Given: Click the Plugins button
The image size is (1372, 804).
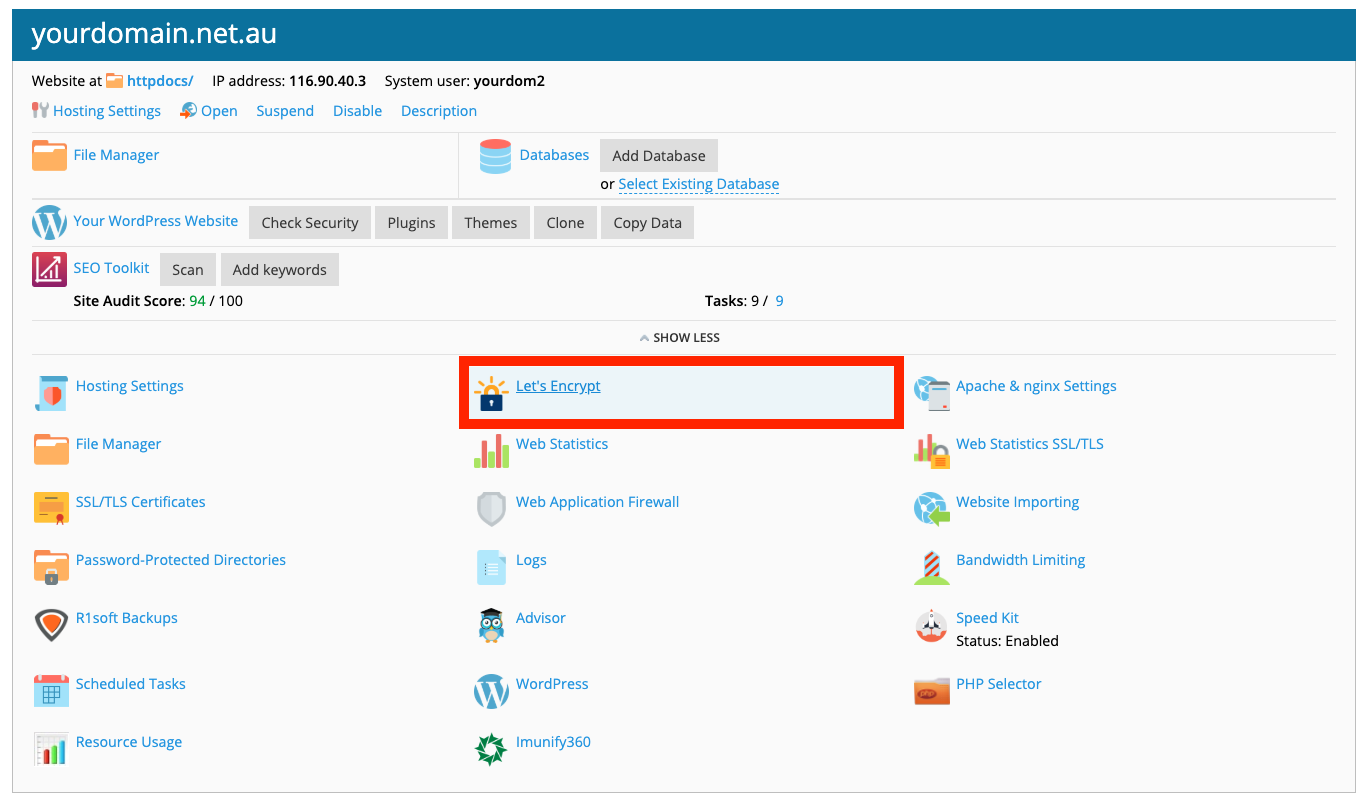Looking at the screenshot, I should pyautogui.click(x=412, y=223).
